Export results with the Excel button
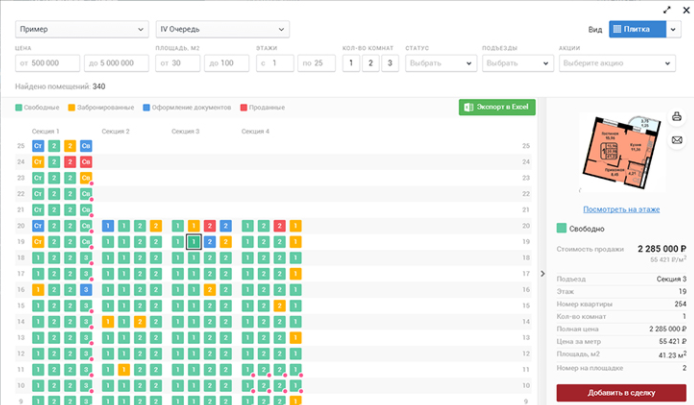The image size is (694, 405). 497,107
